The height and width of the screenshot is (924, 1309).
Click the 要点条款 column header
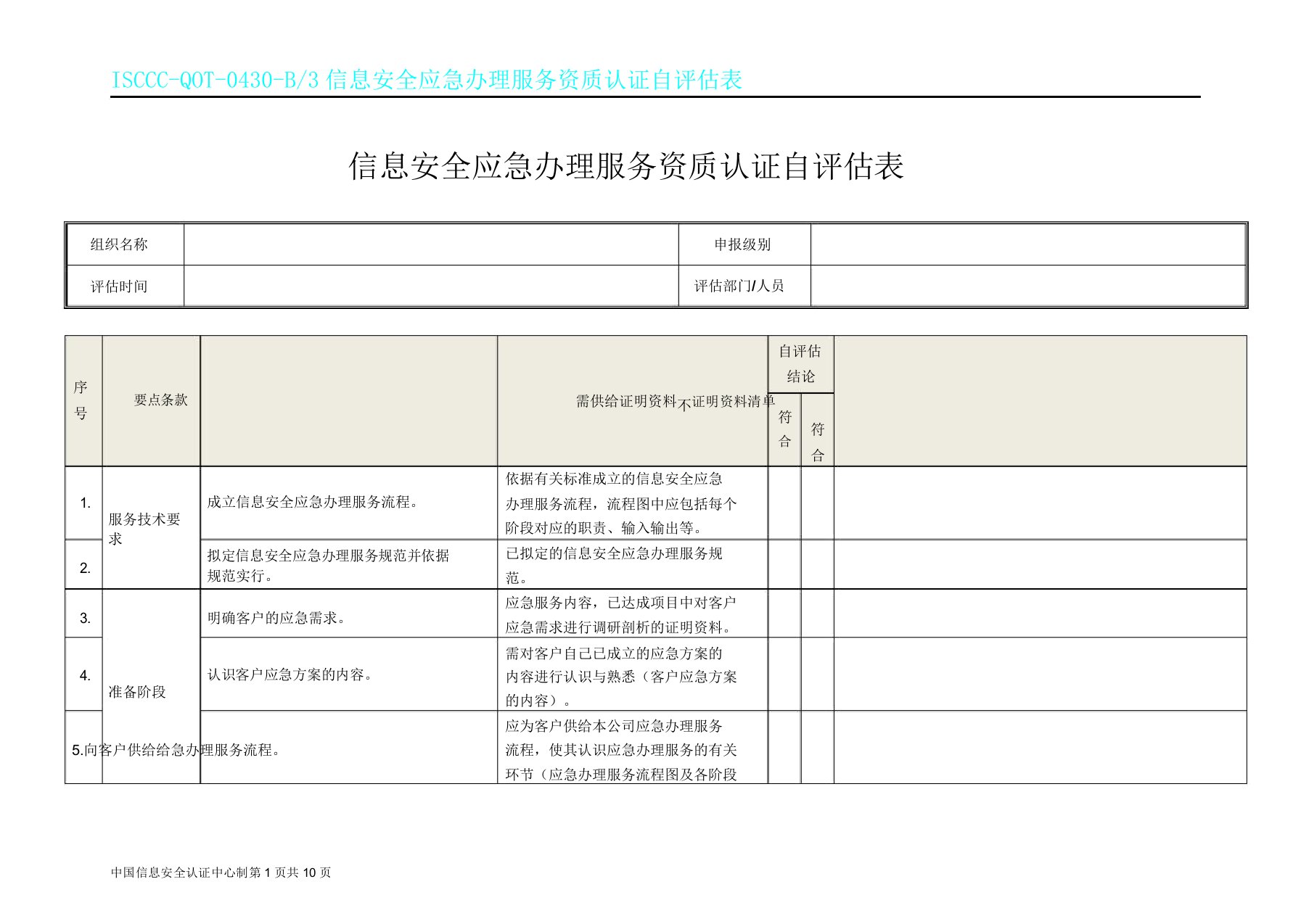tap(152, 400)
